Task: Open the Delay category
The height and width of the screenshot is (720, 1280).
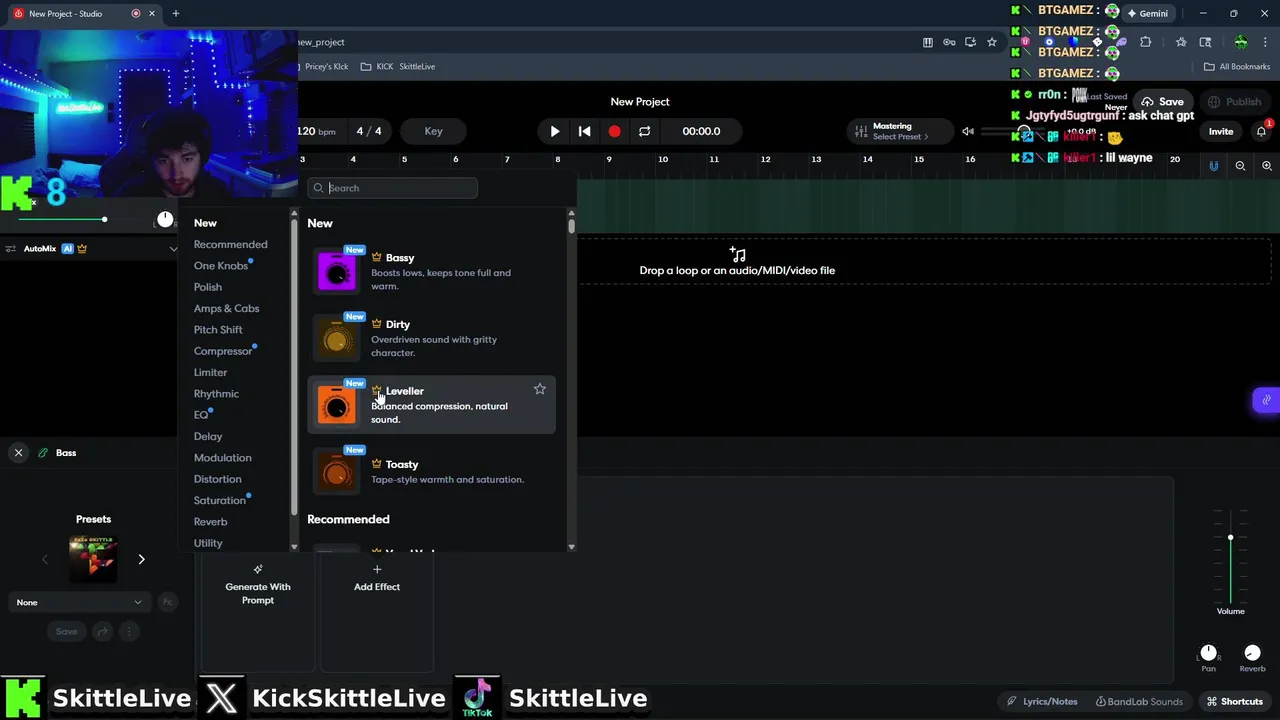Action: (208, 436)
